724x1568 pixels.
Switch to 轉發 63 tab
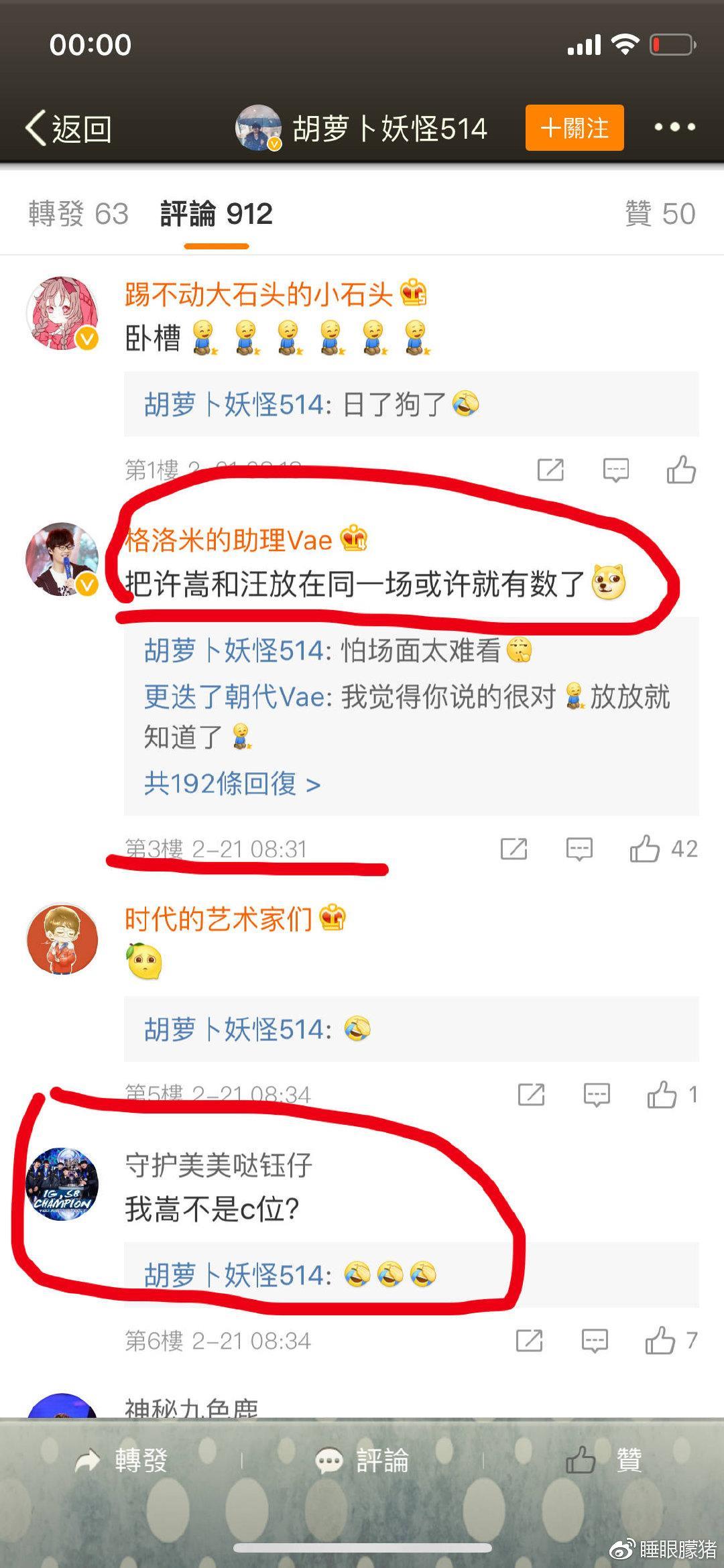[x=78, y=214]
